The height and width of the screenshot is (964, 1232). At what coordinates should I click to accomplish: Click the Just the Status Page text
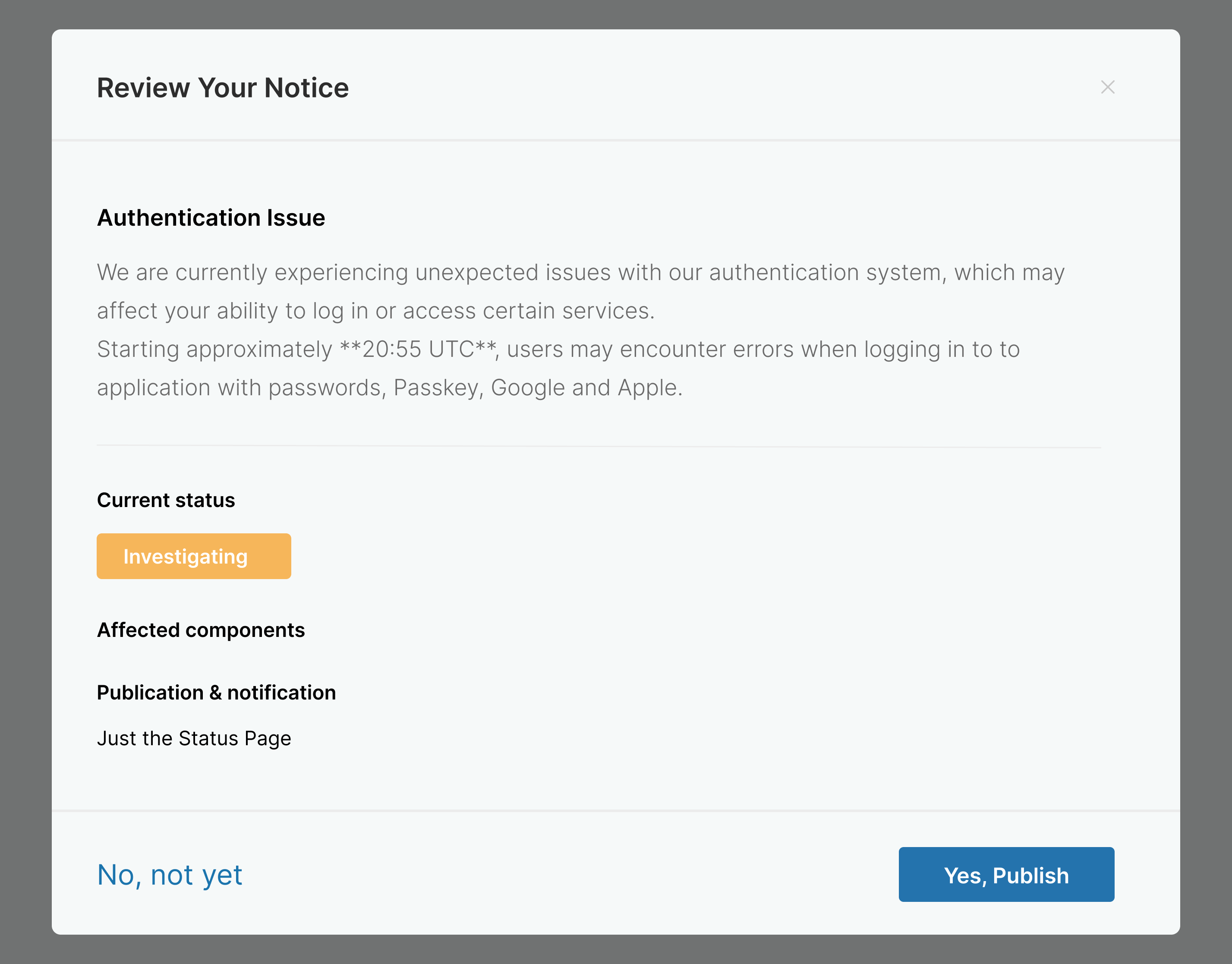194,738
